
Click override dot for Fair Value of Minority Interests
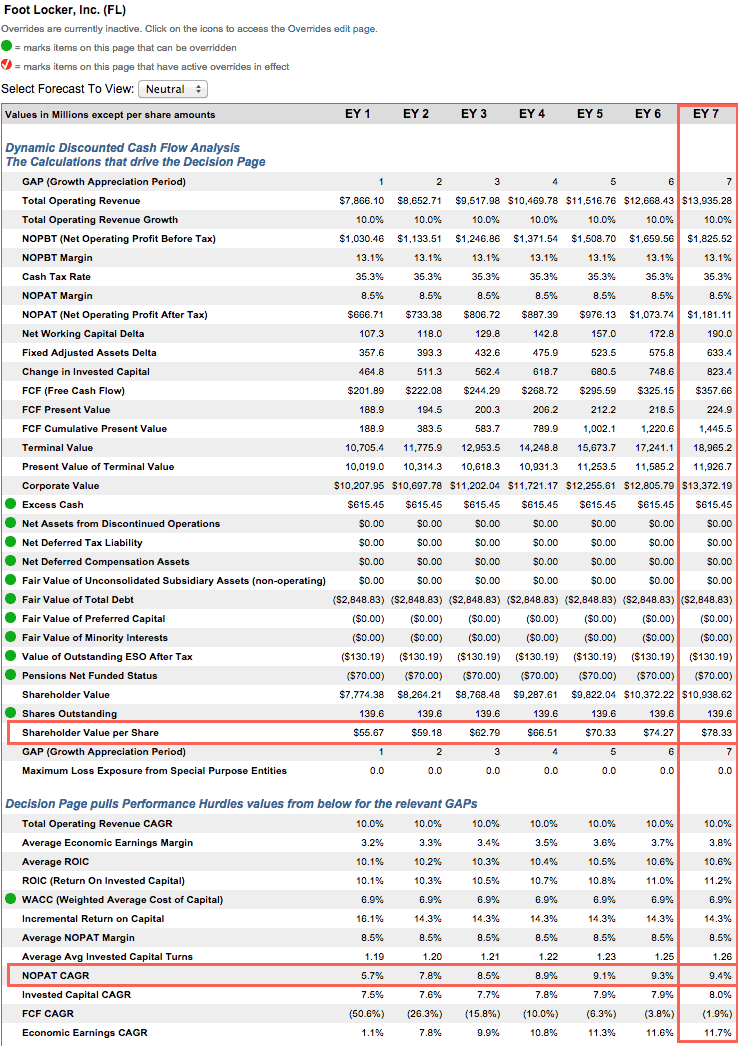point(10,637)
